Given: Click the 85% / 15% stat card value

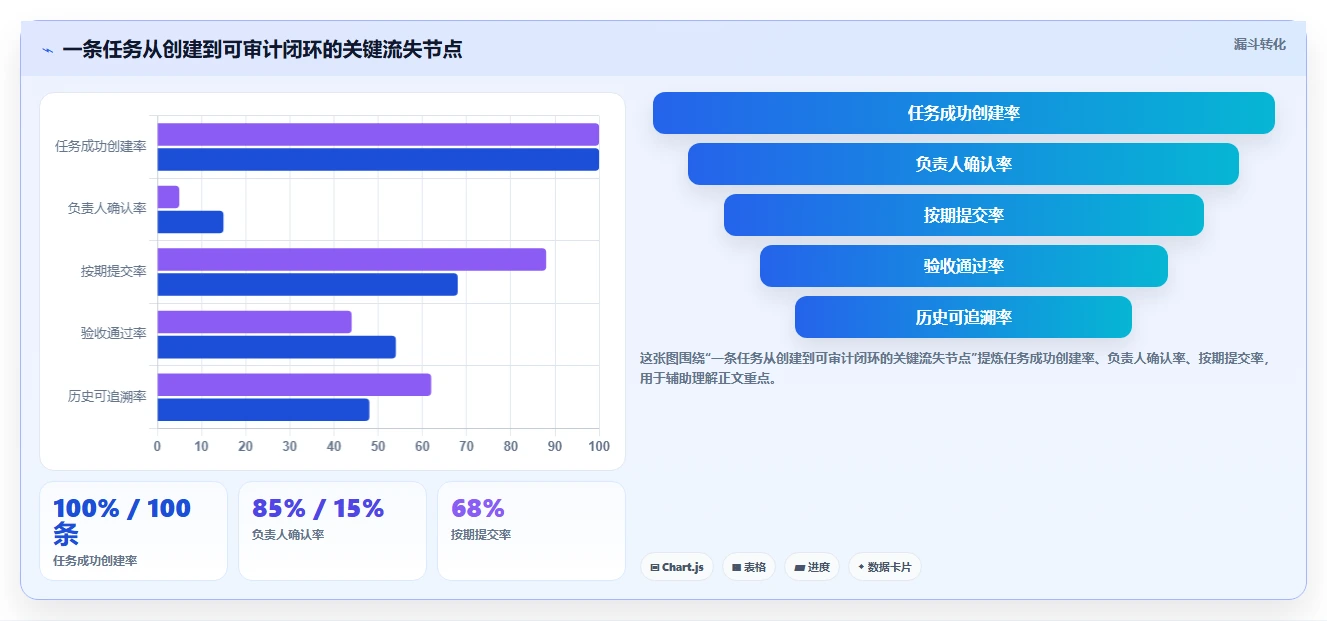Looking at the screenshot, I should 318,508.
